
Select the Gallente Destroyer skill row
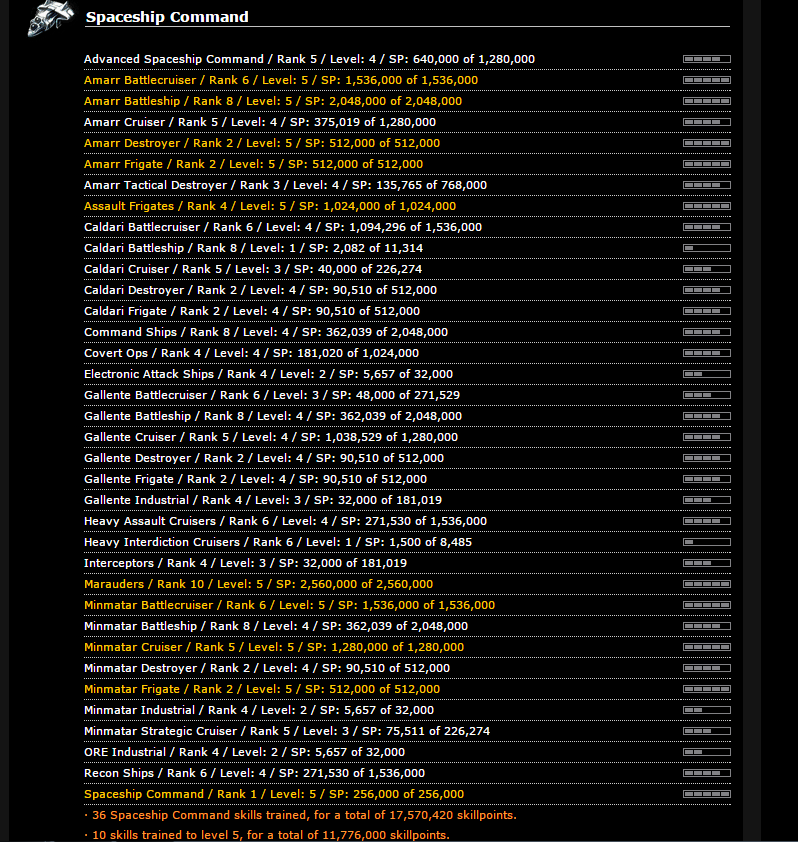[x=407, y=458]
